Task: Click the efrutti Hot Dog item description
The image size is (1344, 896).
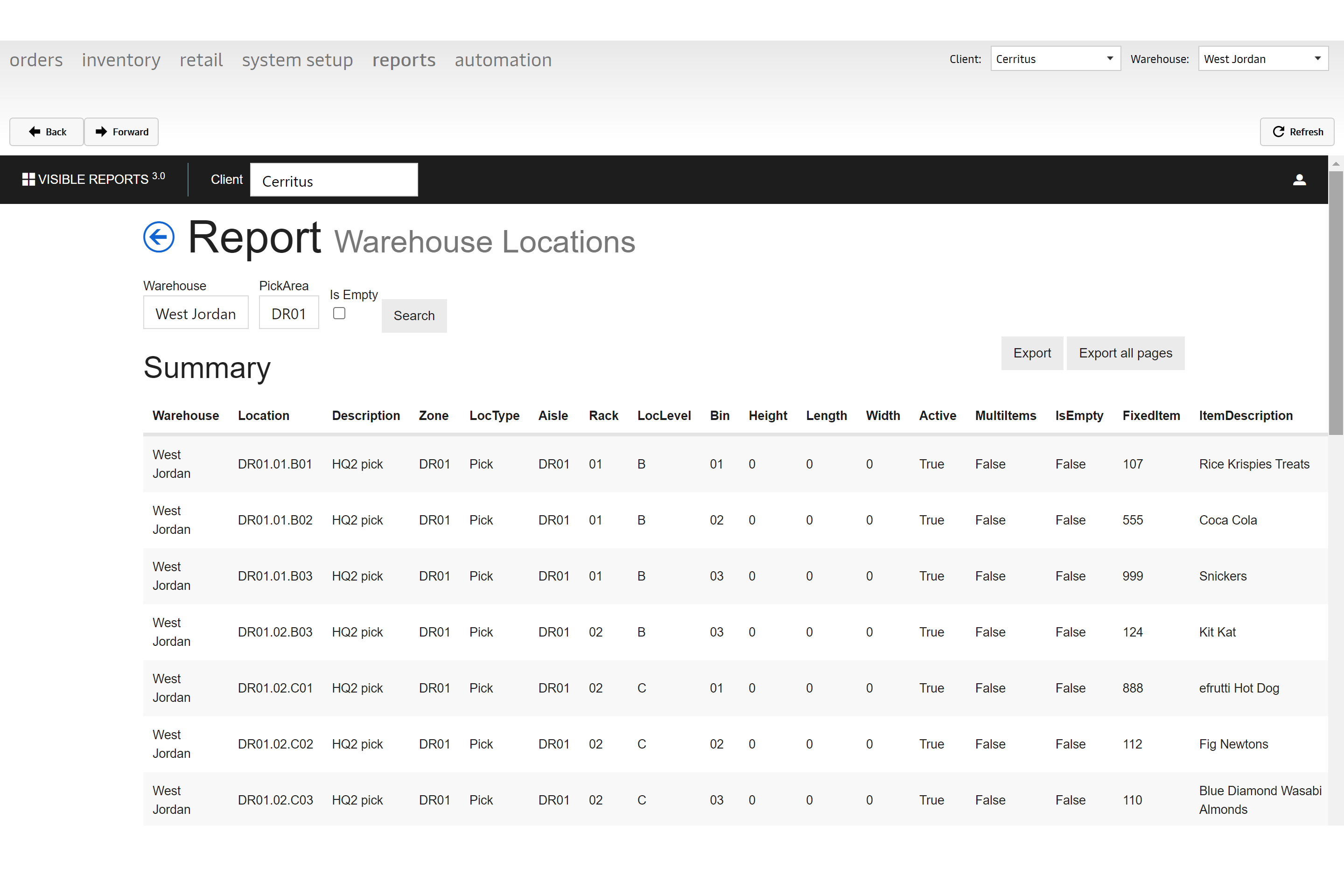Action: coord(1239,688)
